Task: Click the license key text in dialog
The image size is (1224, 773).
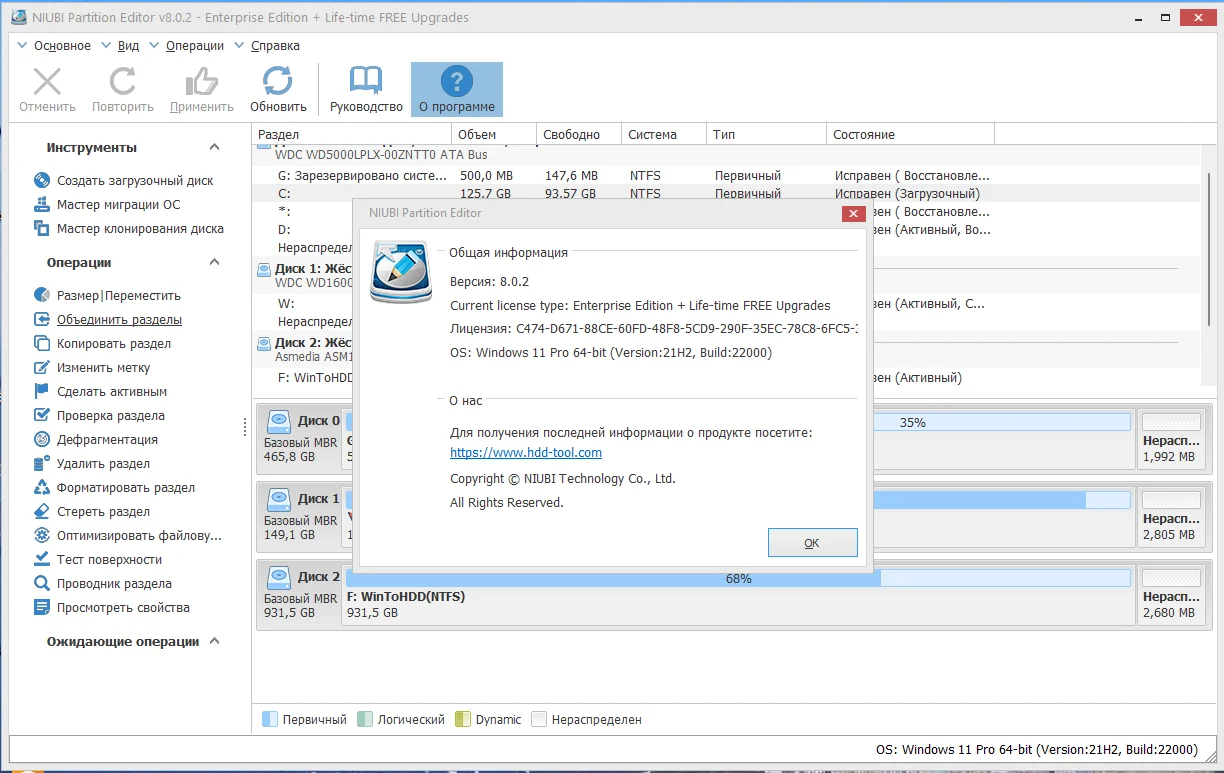Action: 654,328
